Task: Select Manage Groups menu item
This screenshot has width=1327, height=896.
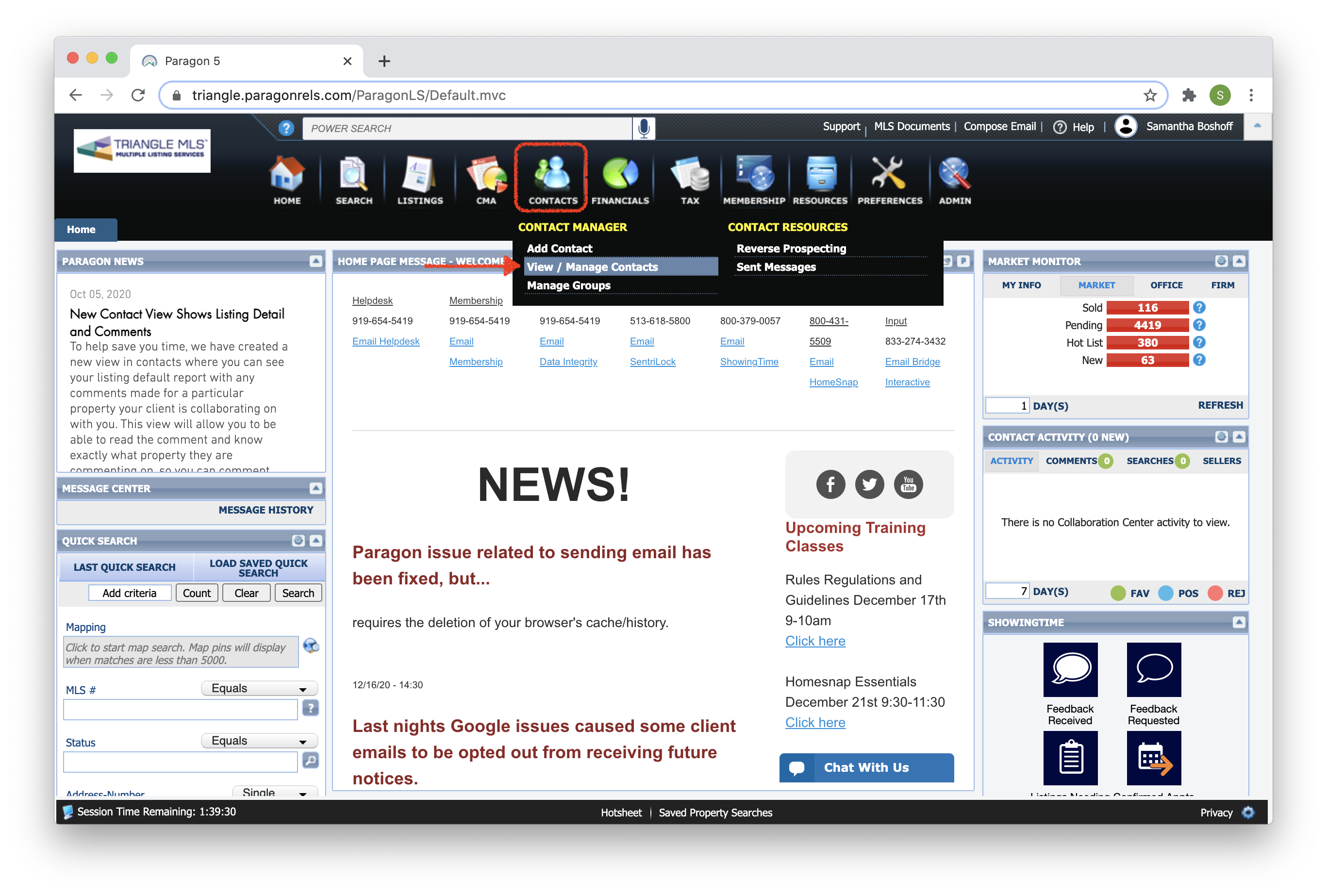Action: tap(568, 285)
